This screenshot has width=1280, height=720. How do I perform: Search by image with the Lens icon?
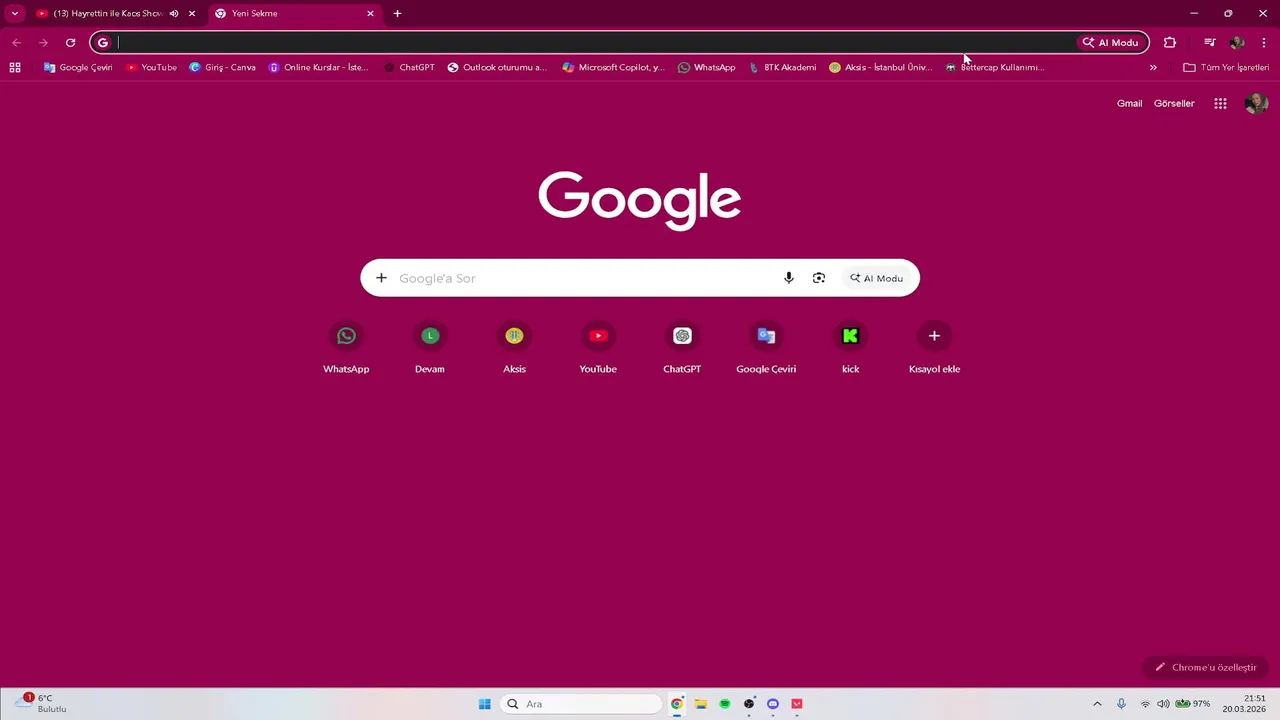[819, 278]
